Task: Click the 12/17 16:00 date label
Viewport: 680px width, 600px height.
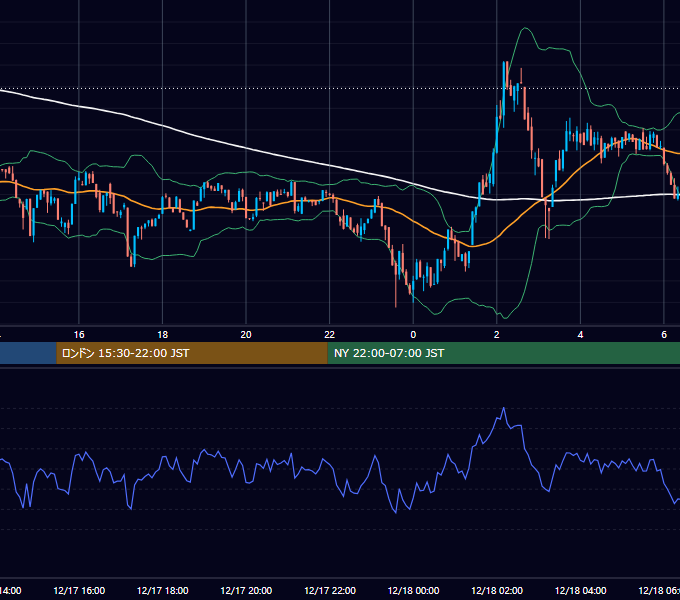Action: click(x=79, y=590)
